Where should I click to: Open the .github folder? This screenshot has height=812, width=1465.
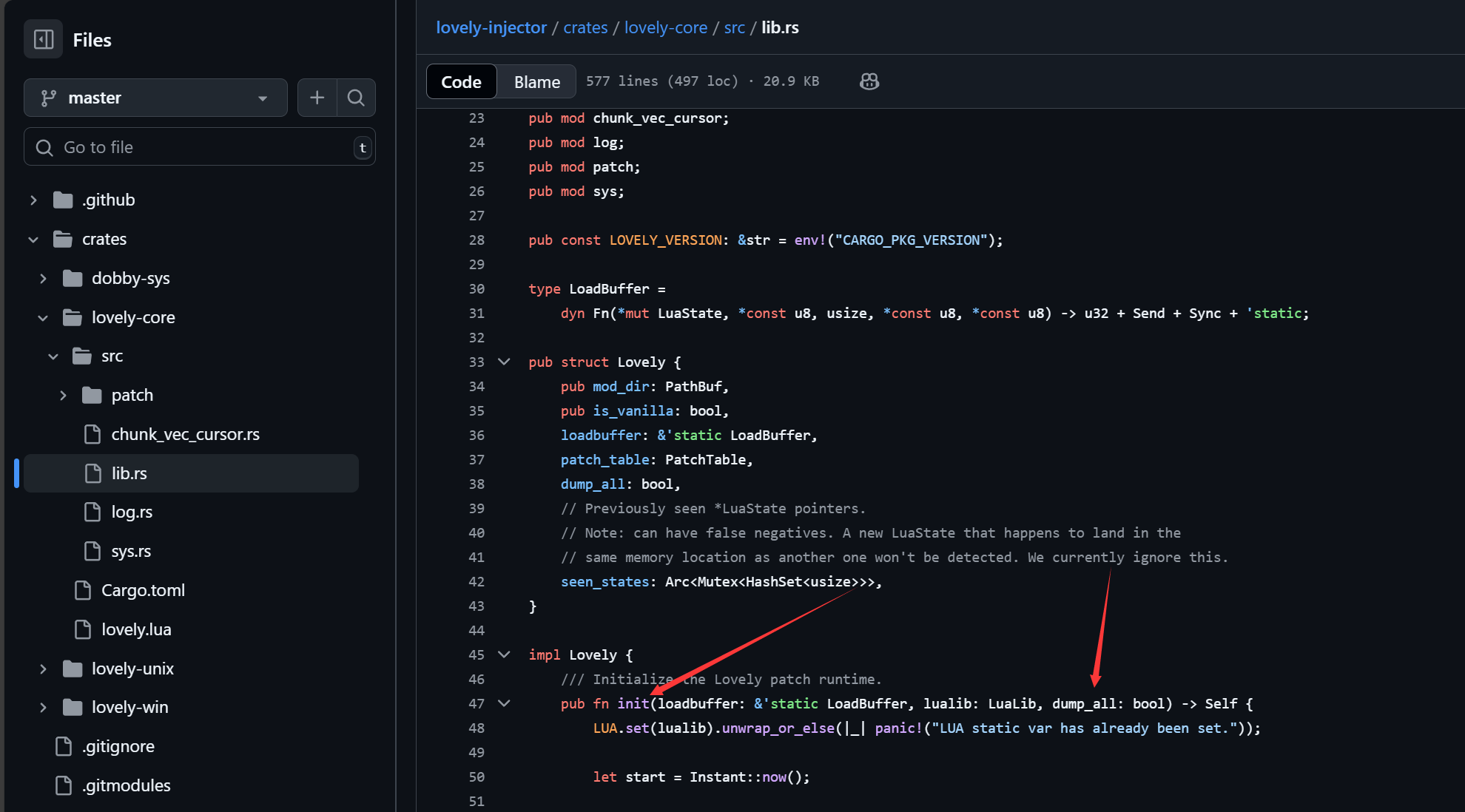click(108, 200)
